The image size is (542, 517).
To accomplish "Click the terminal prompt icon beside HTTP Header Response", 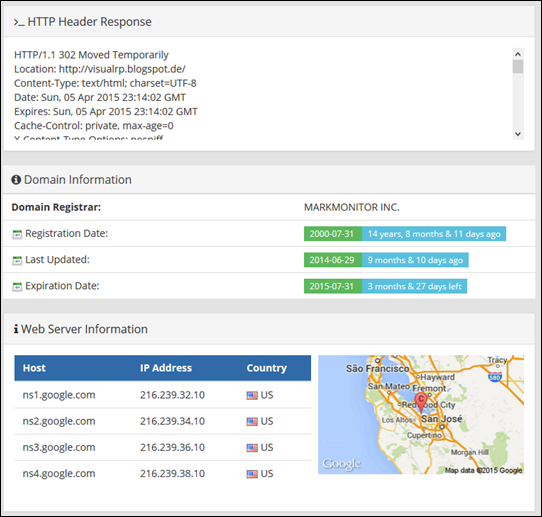I will 19,22.
